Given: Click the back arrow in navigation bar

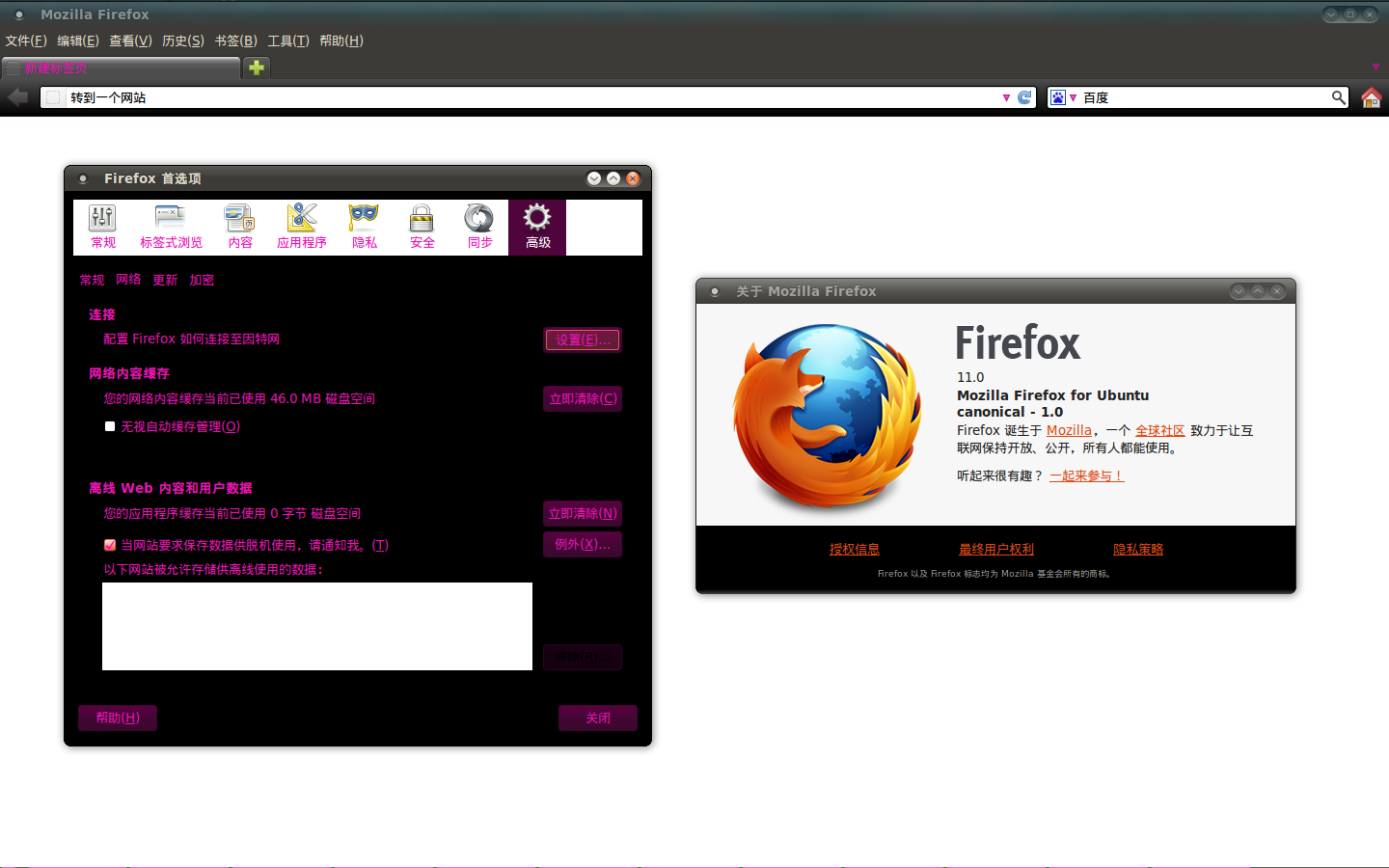Looking at the screenshot, I should point(17,96).
